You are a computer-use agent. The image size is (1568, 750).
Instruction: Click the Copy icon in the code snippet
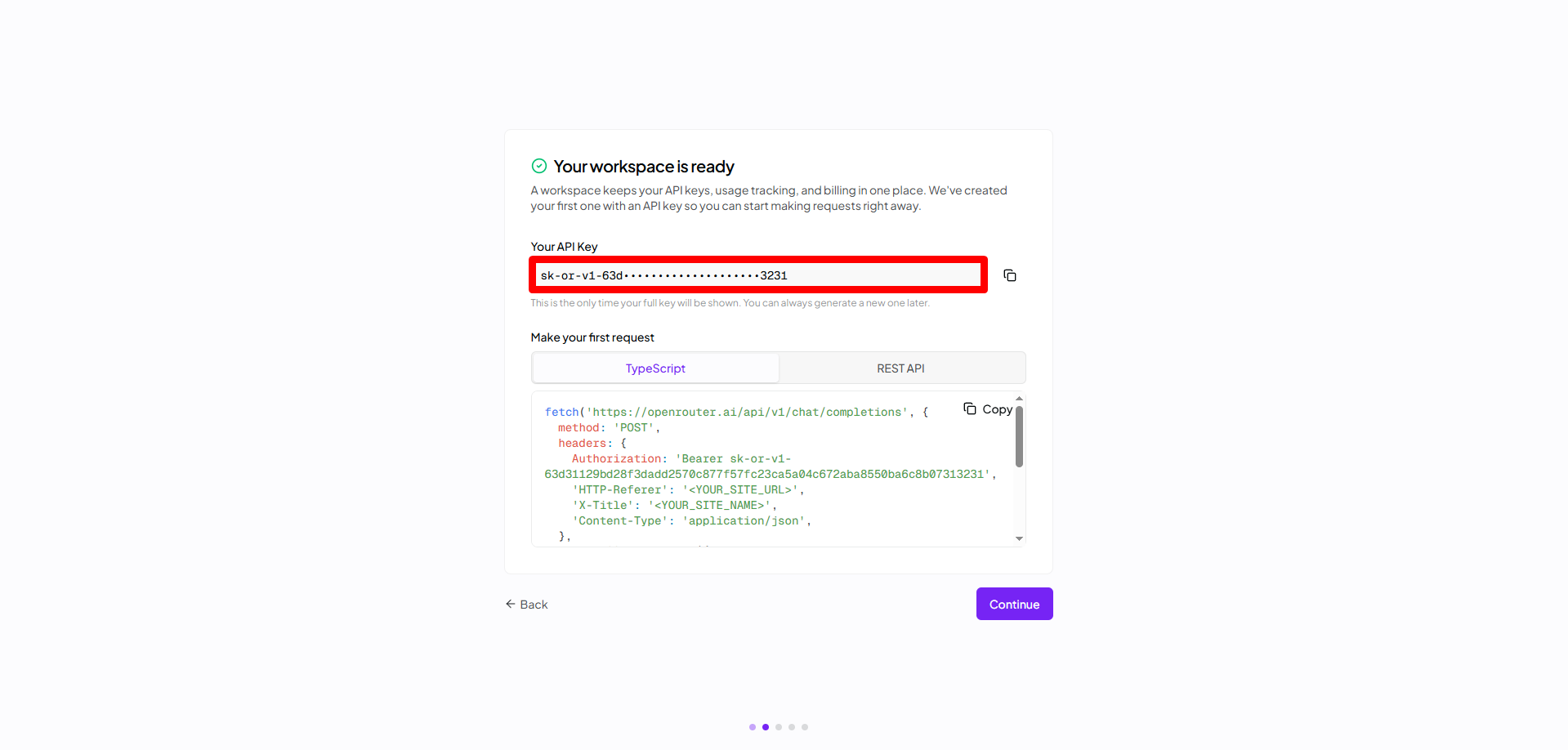[x=970, y=408]
